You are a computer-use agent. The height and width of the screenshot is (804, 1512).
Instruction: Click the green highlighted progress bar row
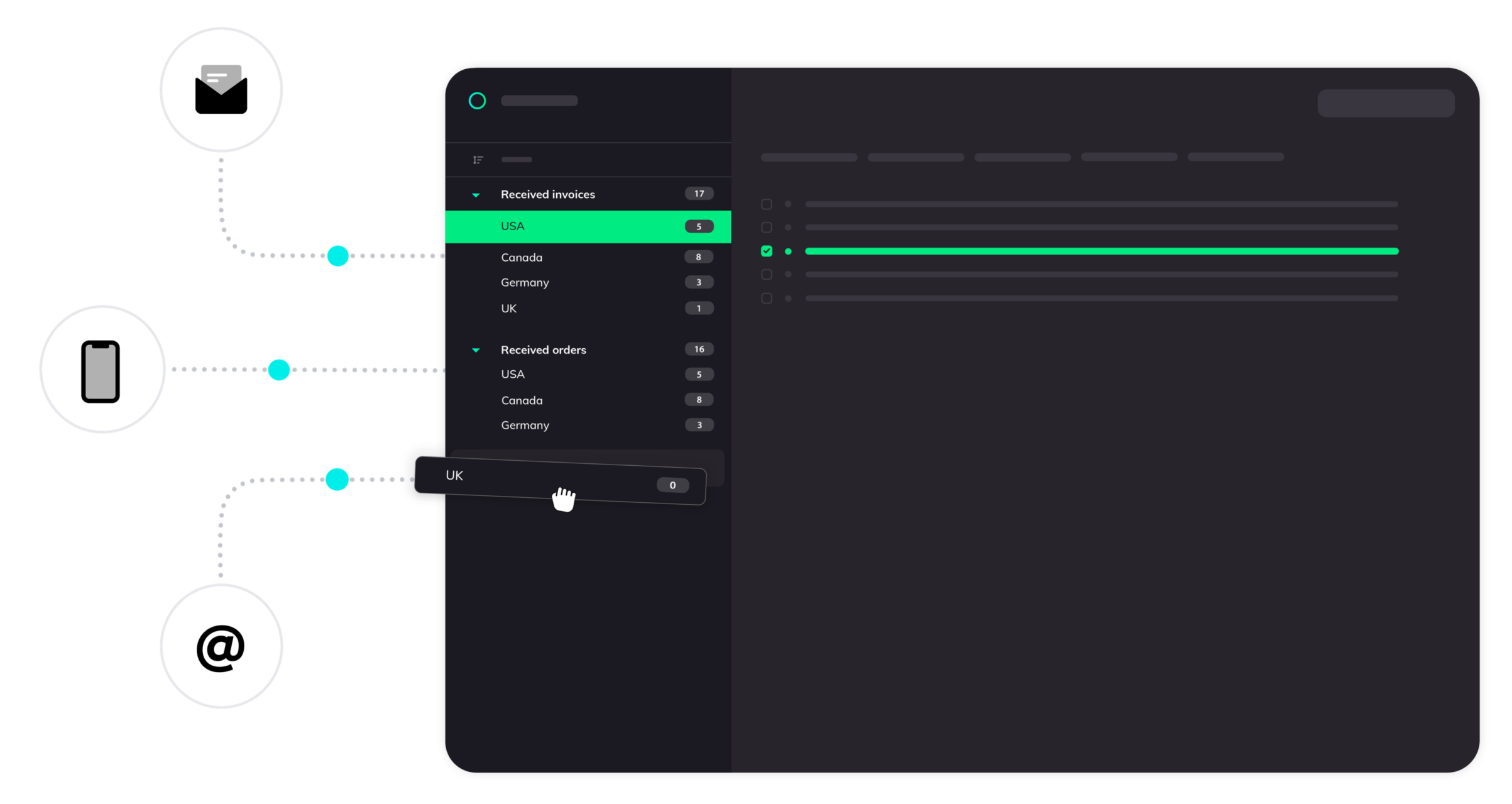point(1101,251)
